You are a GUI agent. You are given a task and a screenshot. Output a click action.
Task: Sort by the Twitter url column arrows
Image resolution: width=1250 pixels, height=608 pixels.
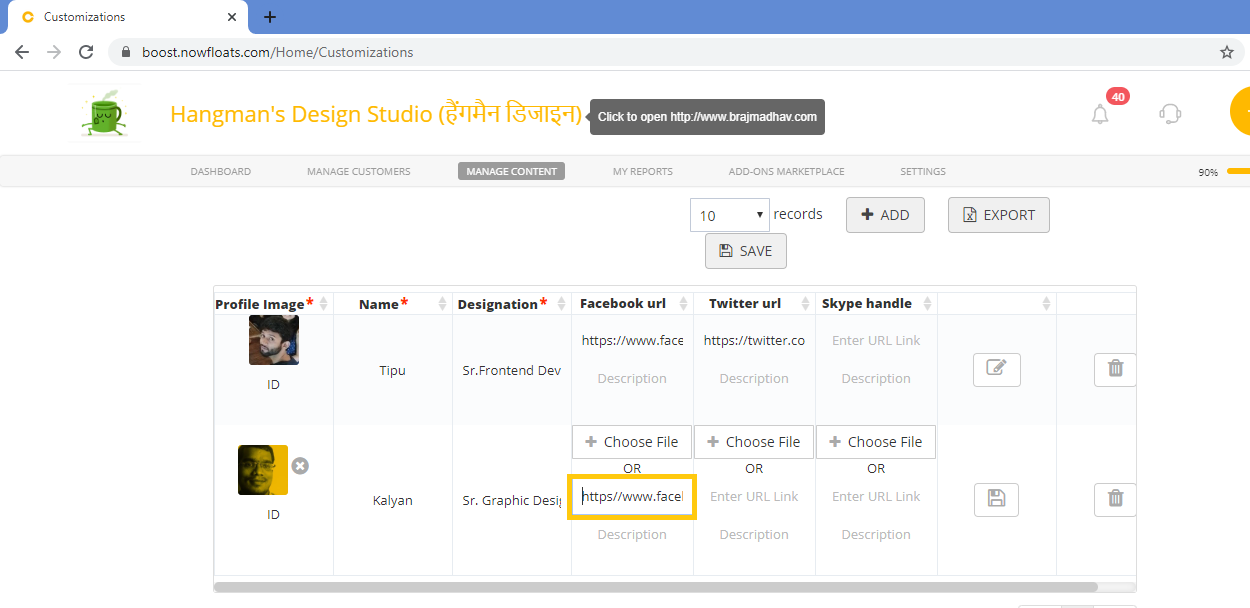[806, 304]
